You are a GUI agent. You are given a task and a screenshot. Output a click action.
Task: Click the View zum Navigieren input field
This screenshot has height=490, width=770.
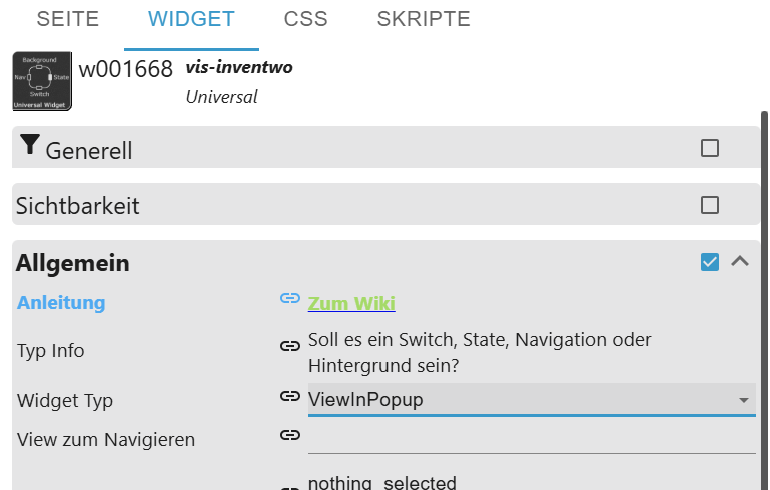point(531,437)
